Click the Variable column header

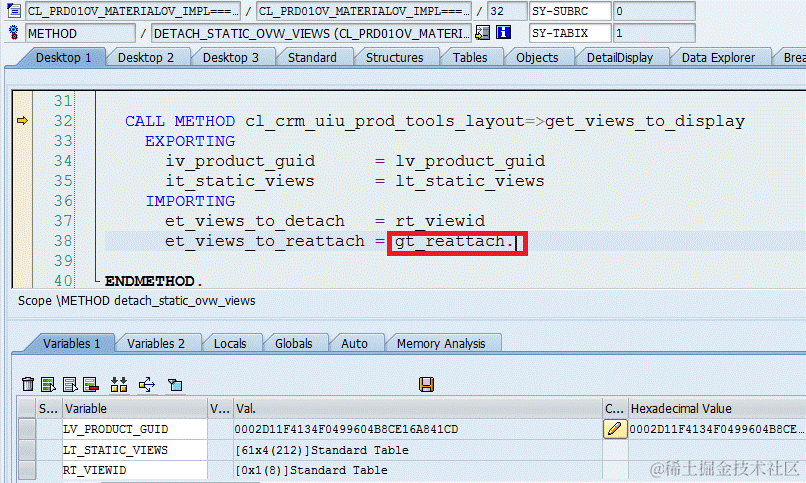(135, 408)
